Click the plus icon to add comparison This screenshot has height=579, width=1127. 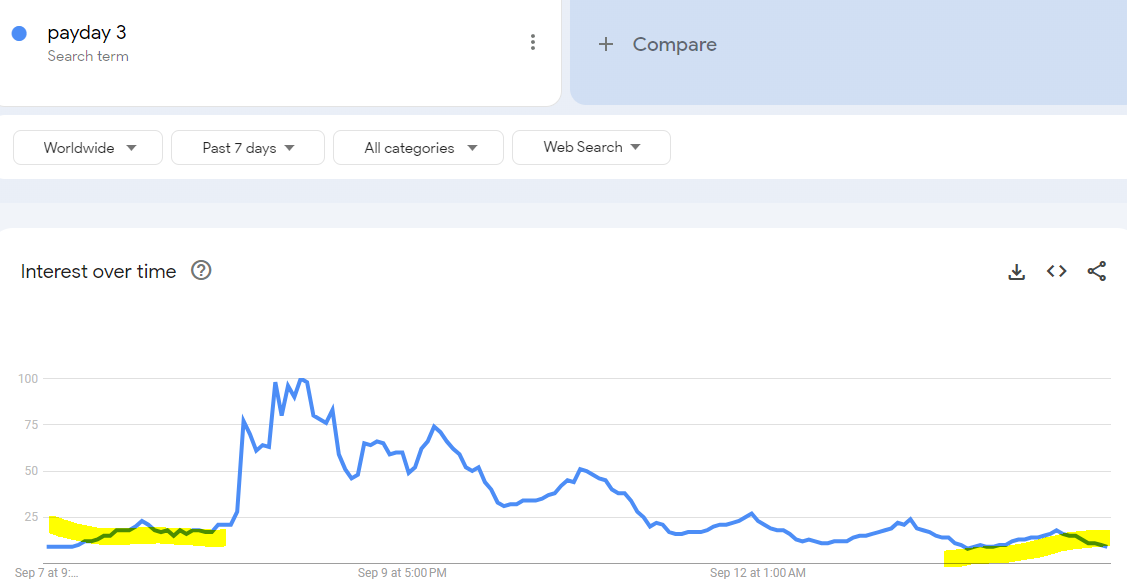click(606, 45)
